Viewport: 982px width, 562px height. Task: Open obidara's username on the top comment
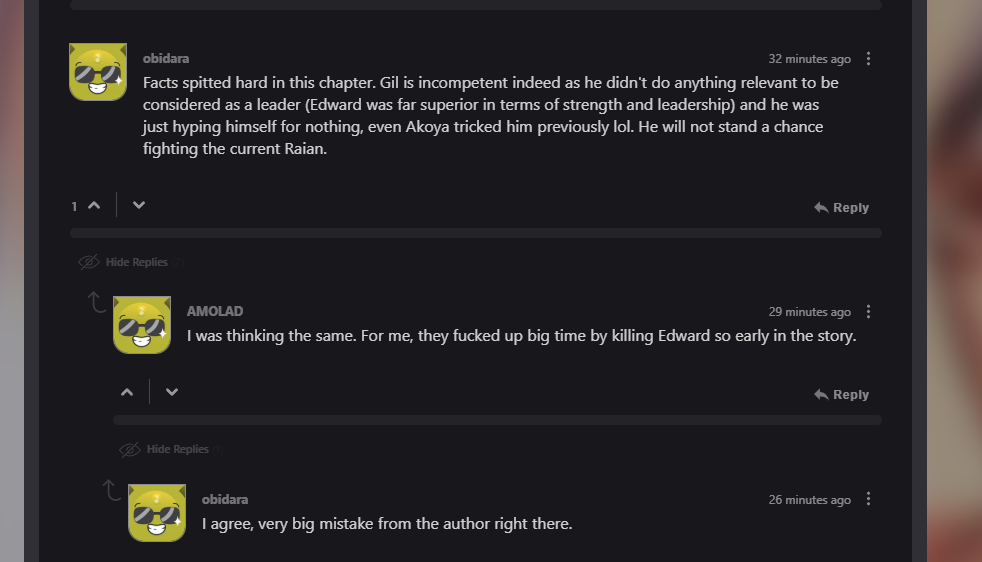(166, 58)
